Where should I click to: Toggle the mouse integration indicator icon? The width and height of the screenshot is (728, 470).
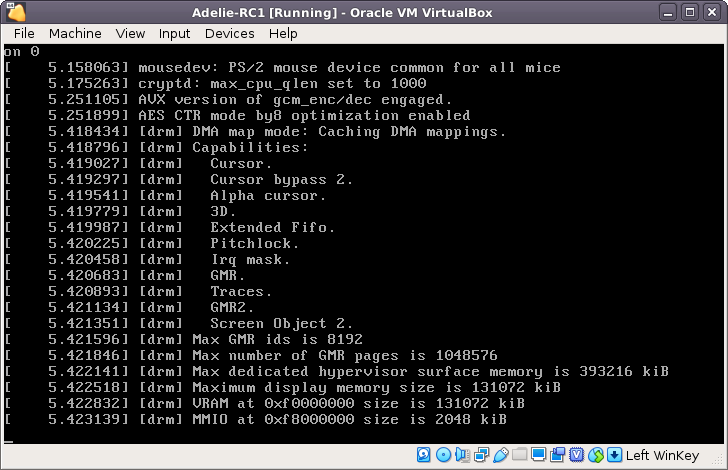click(x=596, y=455)
